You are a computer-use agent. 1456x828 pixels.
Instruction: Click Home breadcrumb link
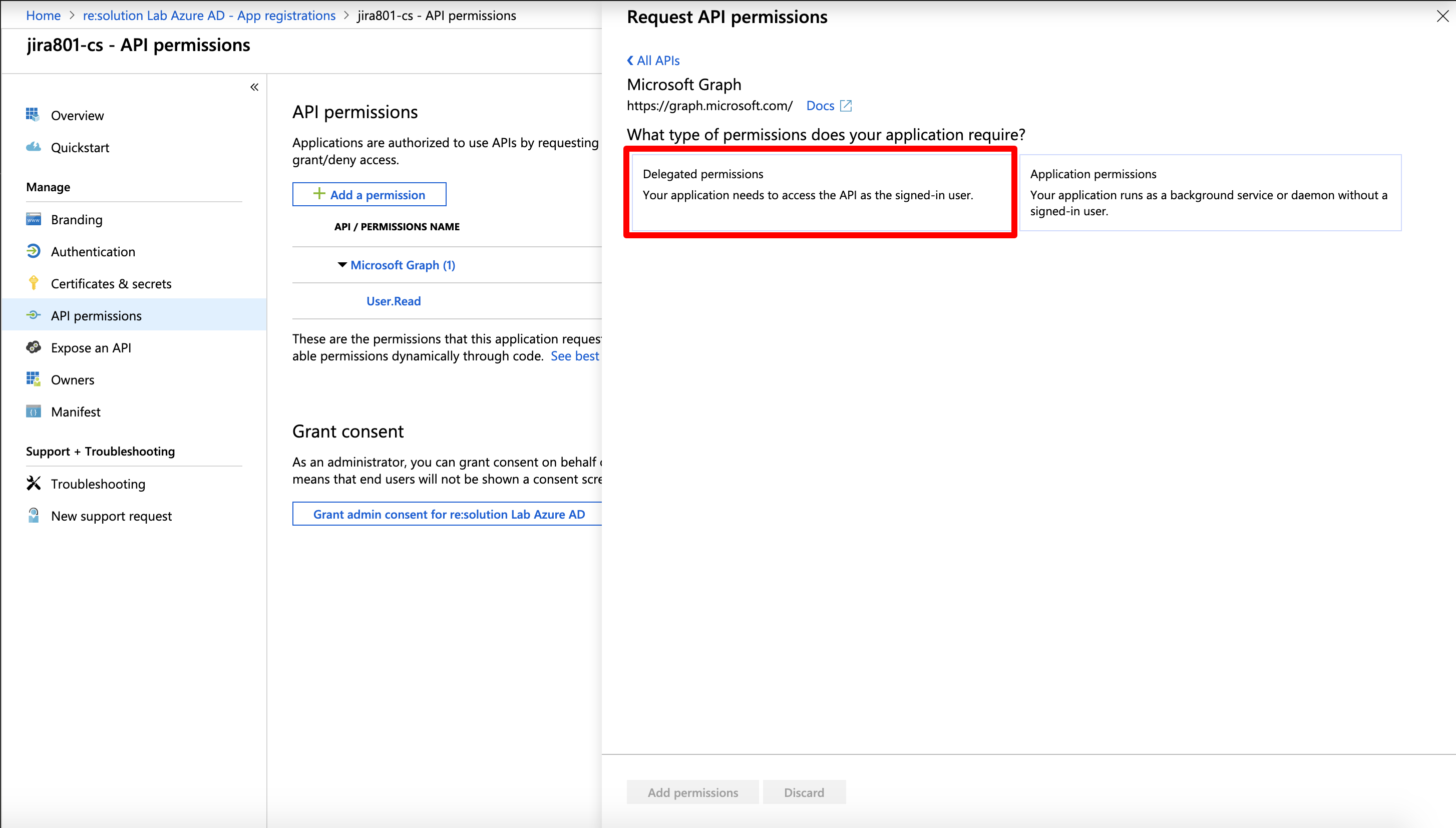(43, 16)
